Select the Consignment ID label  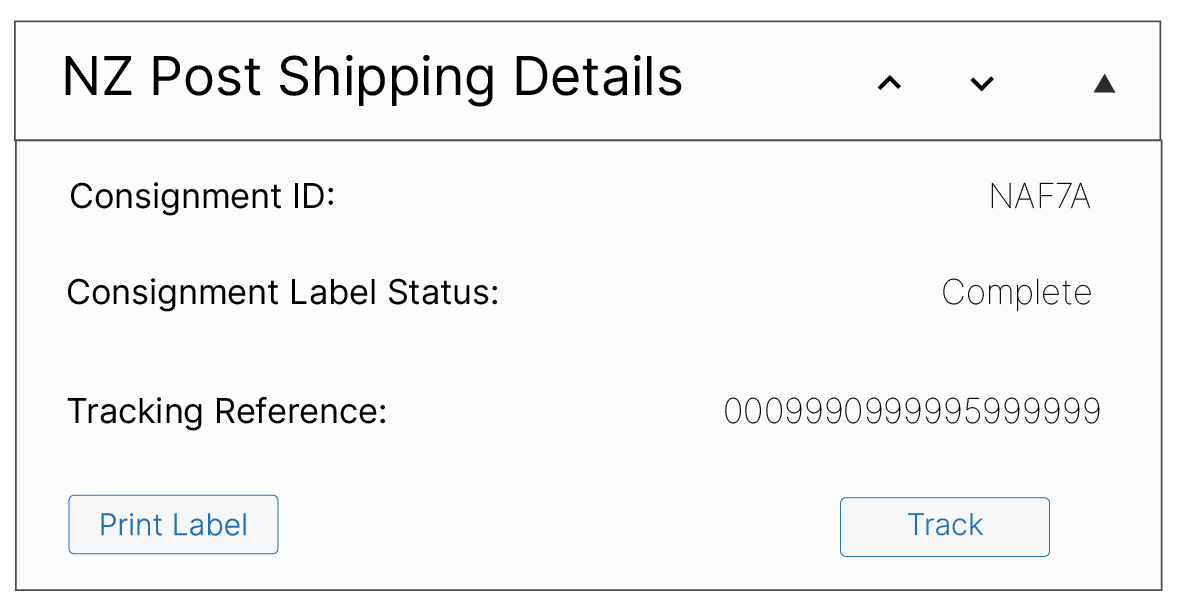pyautogui.click(x=202, y=196)
